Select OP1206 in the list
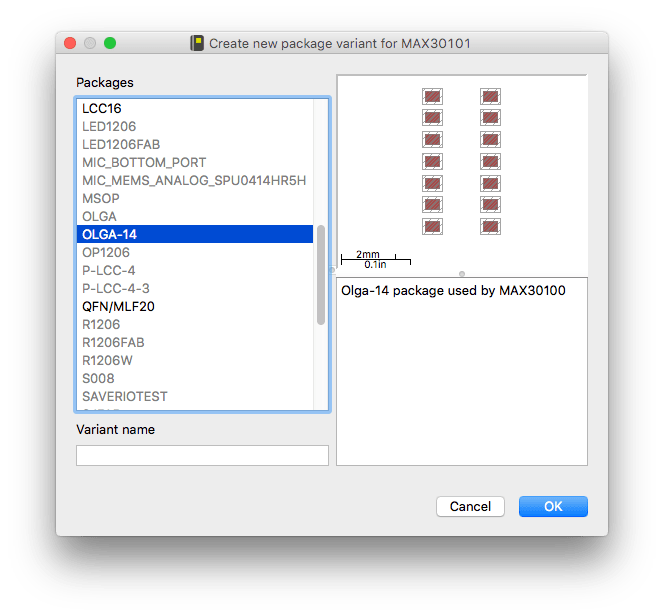 [x=195, y=252]
